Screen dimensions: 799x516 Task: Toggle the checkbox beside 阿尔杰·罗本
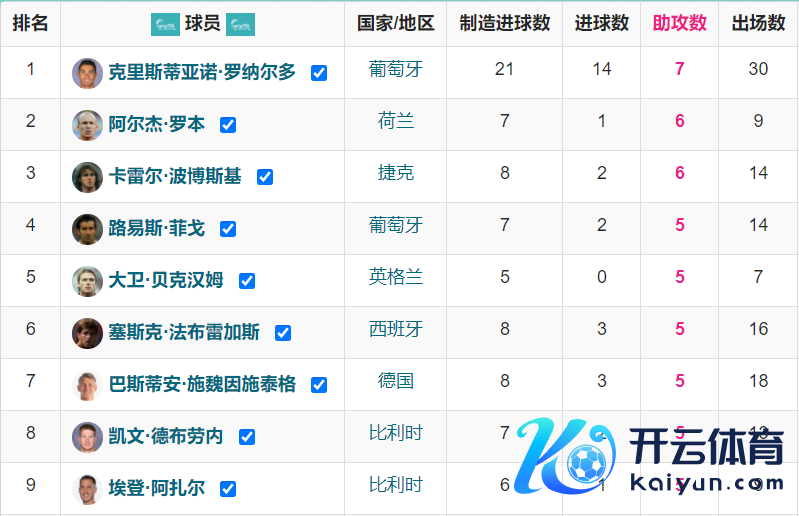tap(228, 125)
